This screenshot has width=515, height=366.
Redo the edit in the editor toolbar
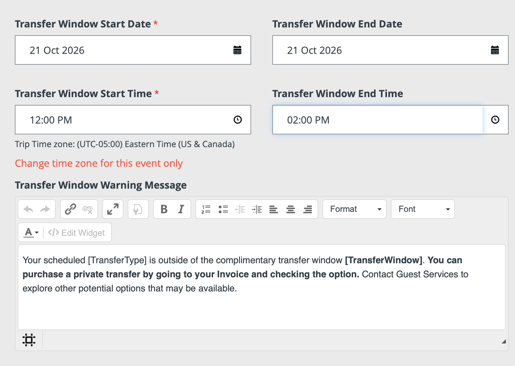pyautogui.click(x=45, y=209)
